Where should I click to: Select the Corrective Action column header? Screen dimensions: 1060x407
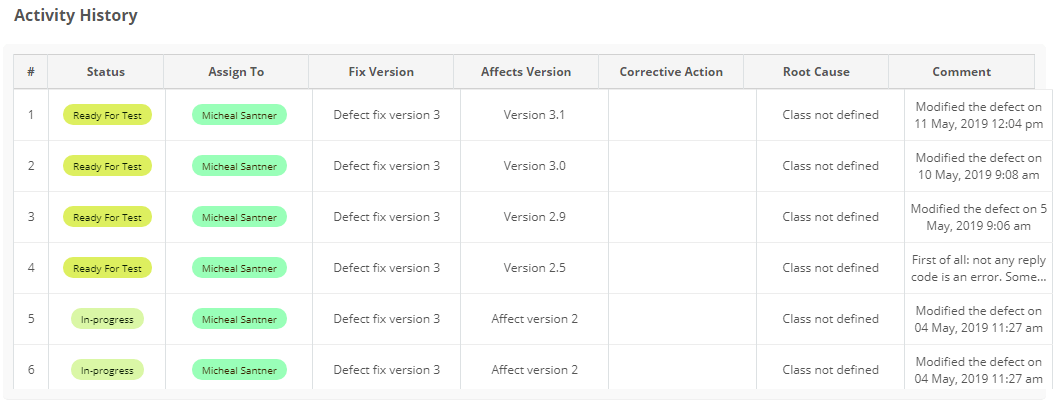[671, 72]
